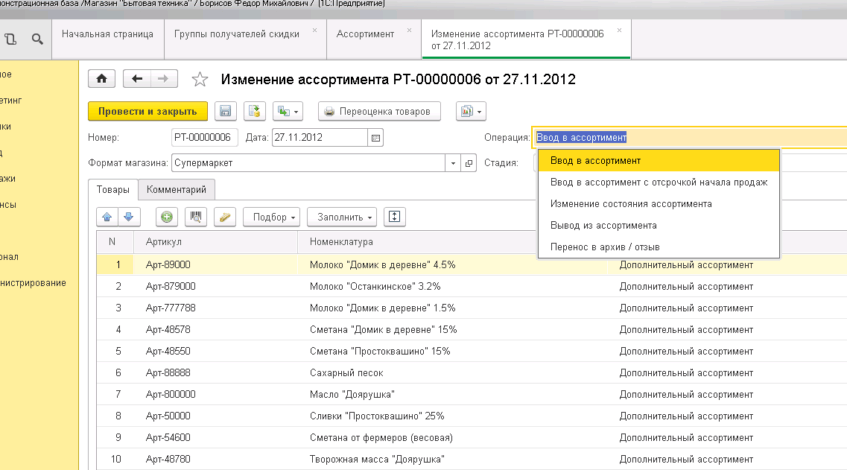Switch to the Комментарий tab
The width and height of the screenshot is (847, 470).
176,189
